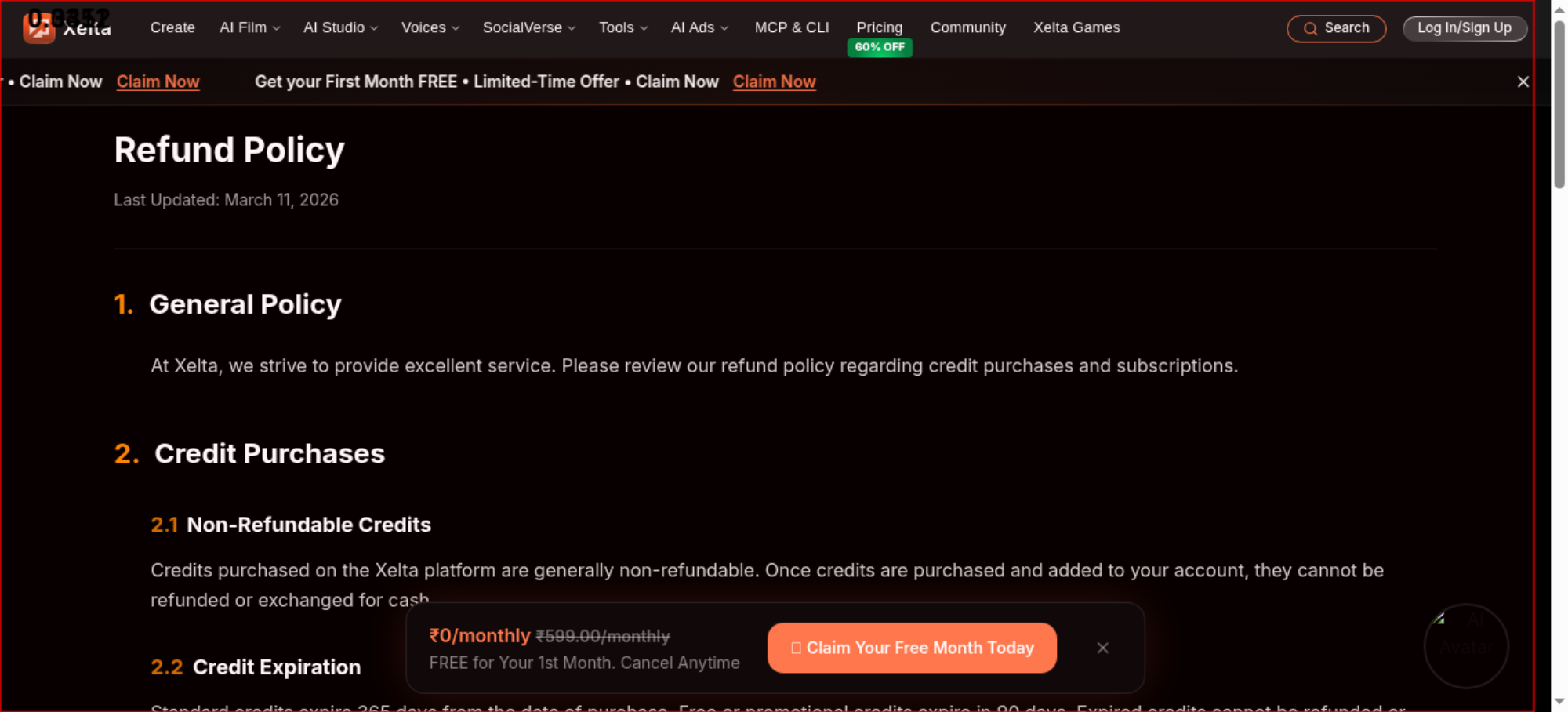The image size is (1568, 712).
Task: Follow the rightmost Claim Now banner link
Action: [775, 82]
